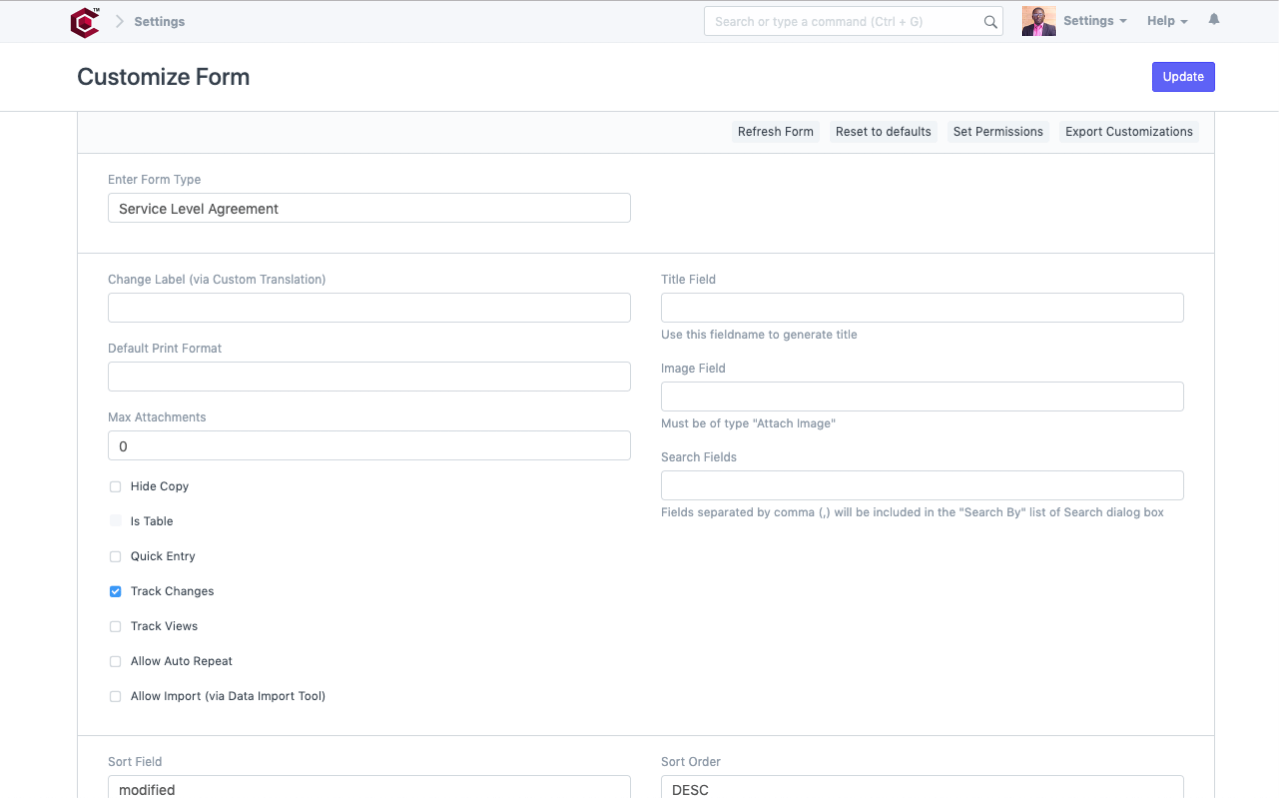This screenshot has height=798, width=1279.
Task: Click Refresh Form
Action: [775, 131]
